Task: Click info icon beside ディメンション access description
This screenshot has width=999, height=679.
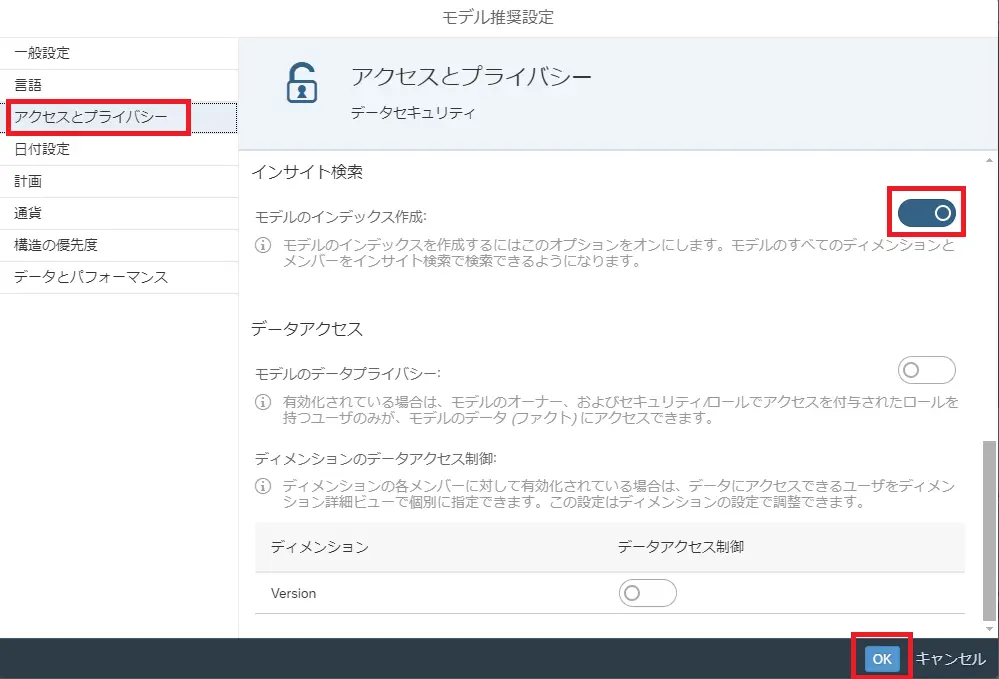Action: [263, 486]
